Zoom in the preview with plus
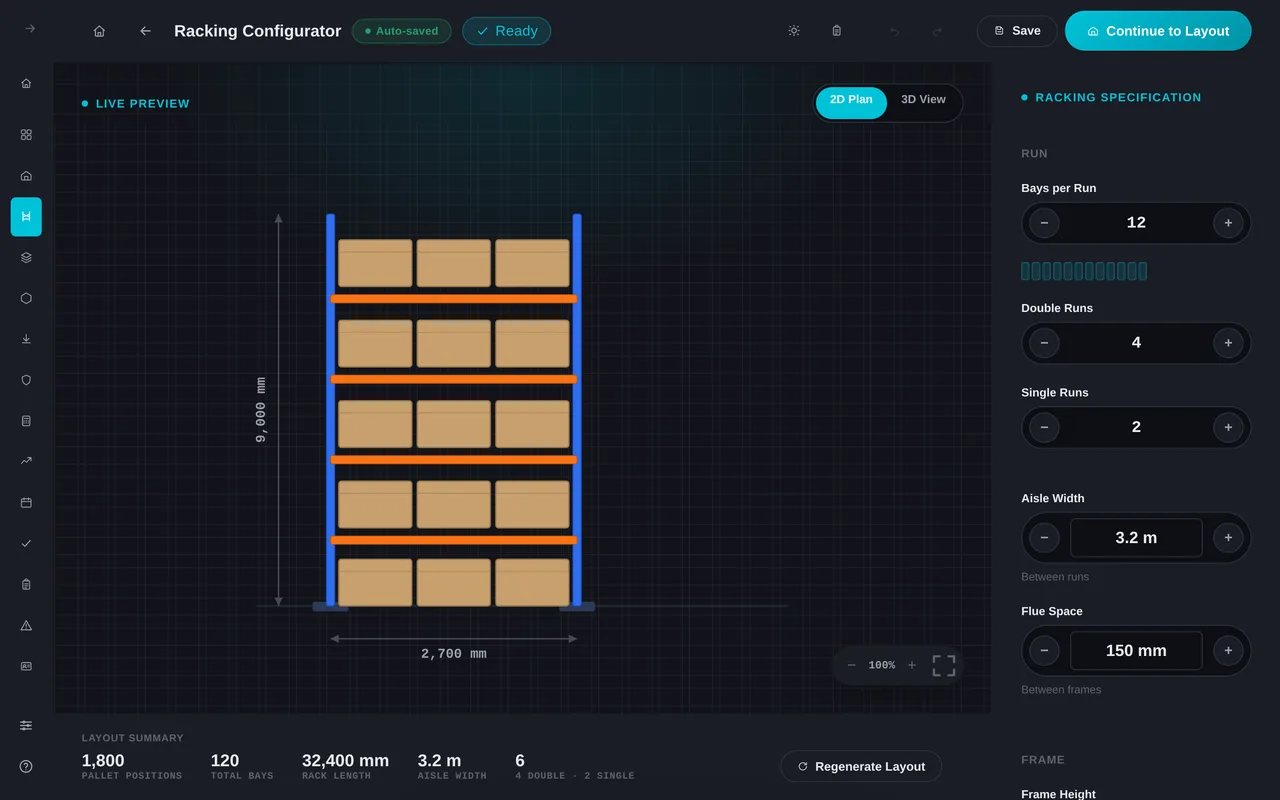1280x800 pixels. click(912, 665)
